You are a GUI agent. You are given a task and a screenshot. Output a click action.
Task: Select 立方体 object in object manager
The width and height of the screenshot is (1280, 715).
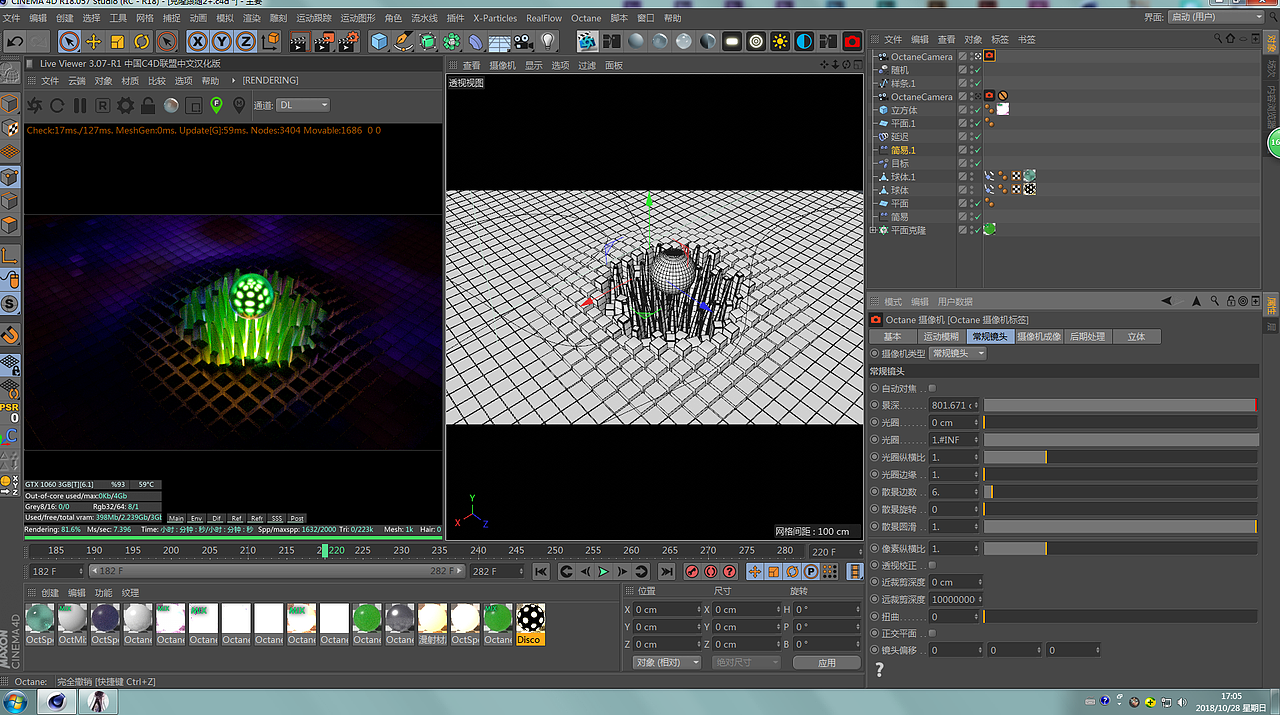[904, 110]
